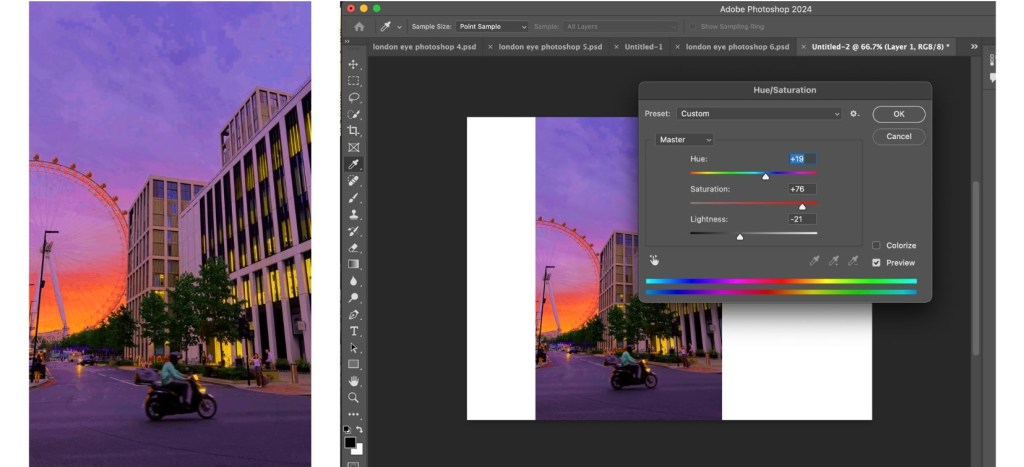Select the Move tool
This screenshot has width=1024, height=467.
point(353,64)
